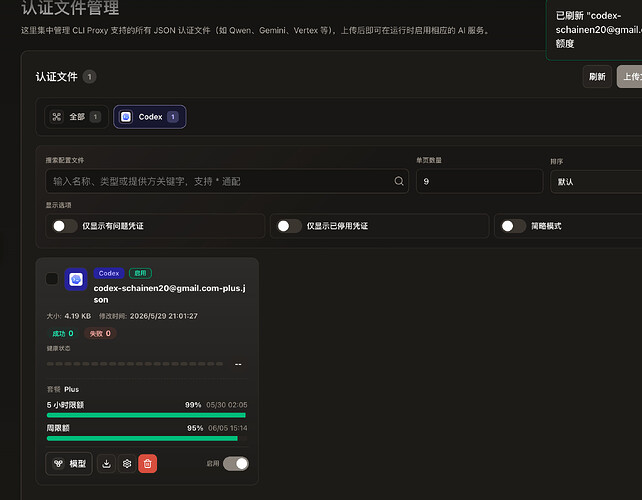This screenshot has height=500, width=642.
Task: Click the 刷新 button
Action: (597, 77)
